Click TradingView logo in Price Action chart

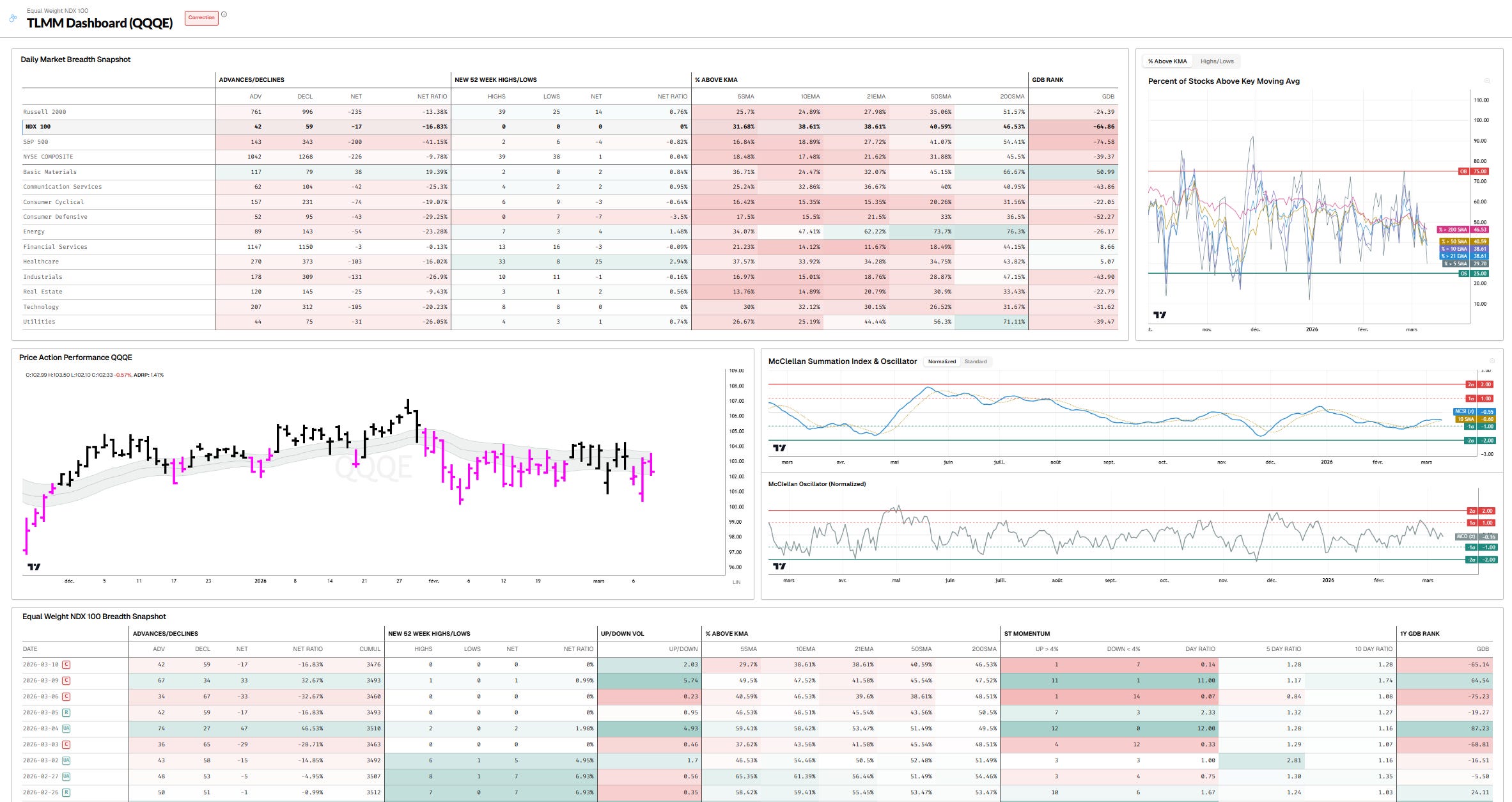click(x=34, y=567)
